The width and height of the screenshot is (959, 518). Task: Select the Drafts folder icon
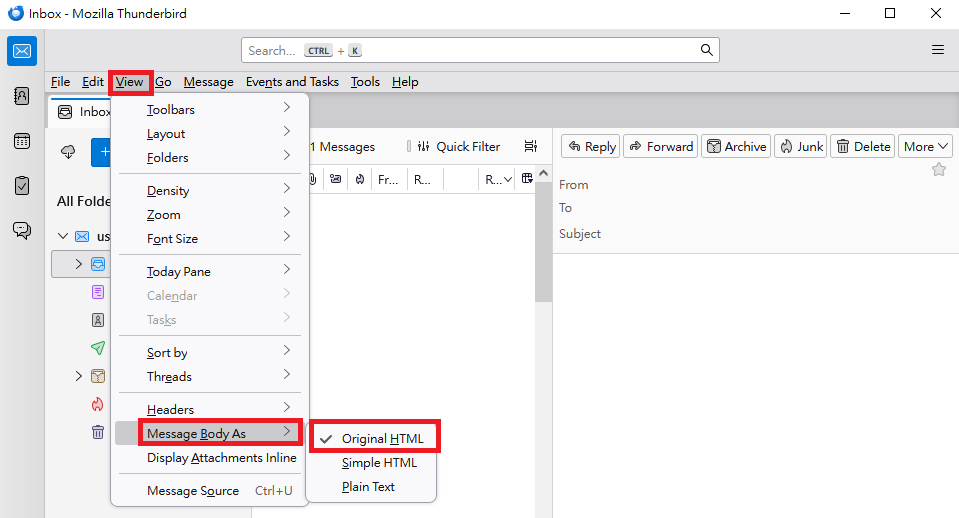click(98, 292)
